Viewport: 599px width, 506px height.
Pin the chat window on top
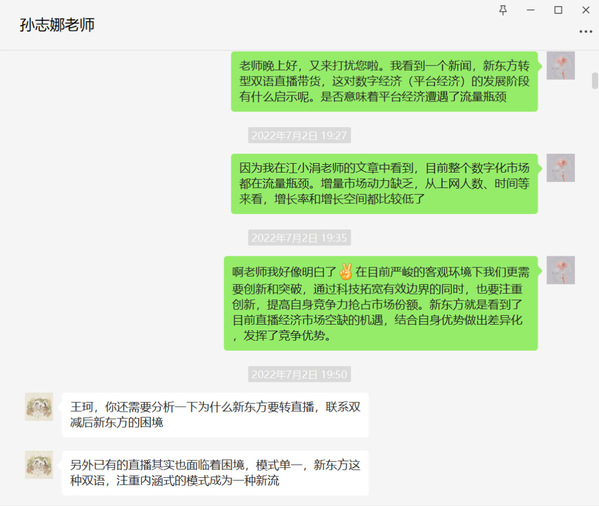[503, 10]
